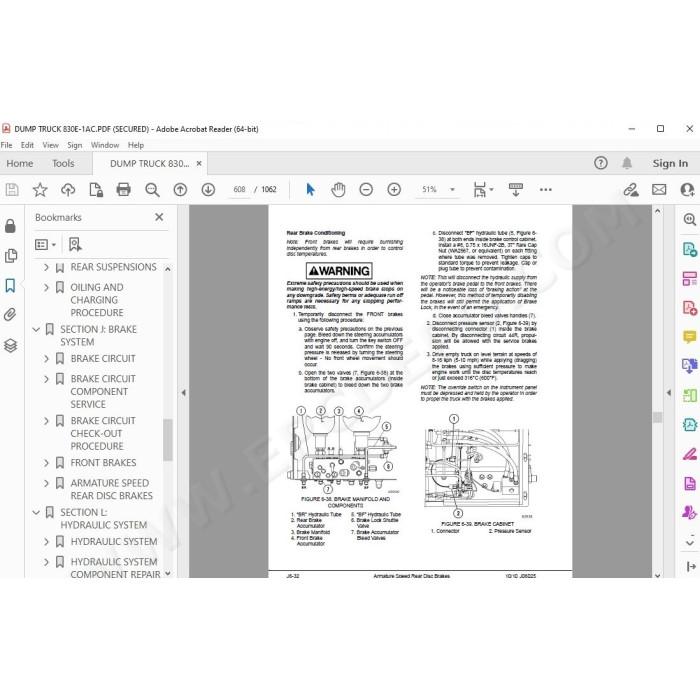
Task: Expand OILING AND CHARGING PROCEDURE bookmark
Action: [x=46, y=287]
